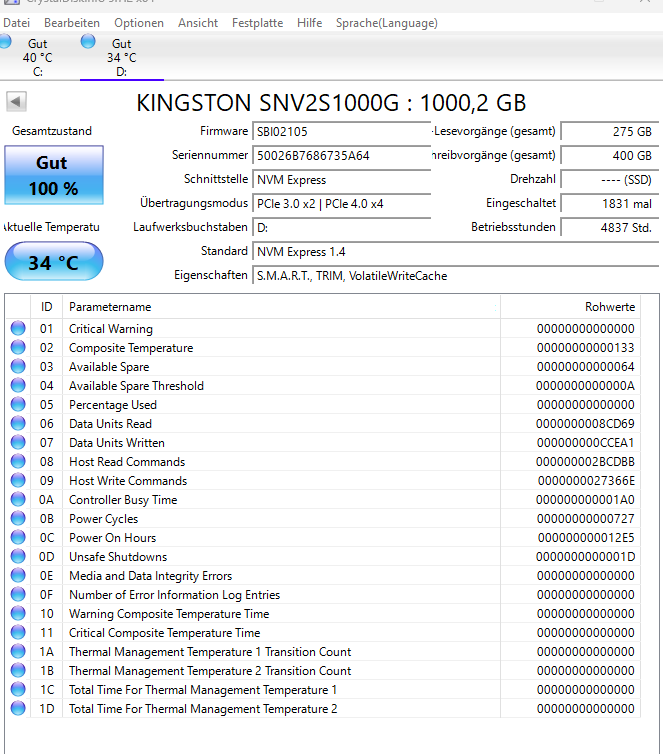Click status icon for Power On Hours
The height and width of the screenshot is (754, 663).
point(18,537)
